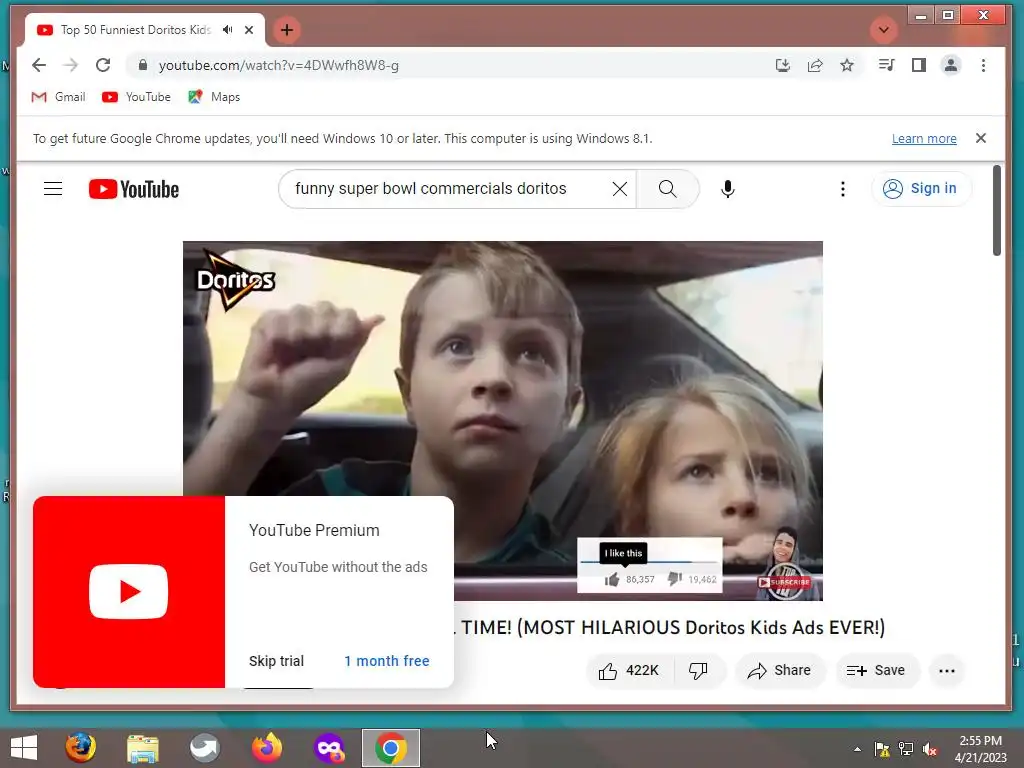Viewport: 1024px width, 768px height.
Task: Reload the YouTube page
Action: pos(103,65)
